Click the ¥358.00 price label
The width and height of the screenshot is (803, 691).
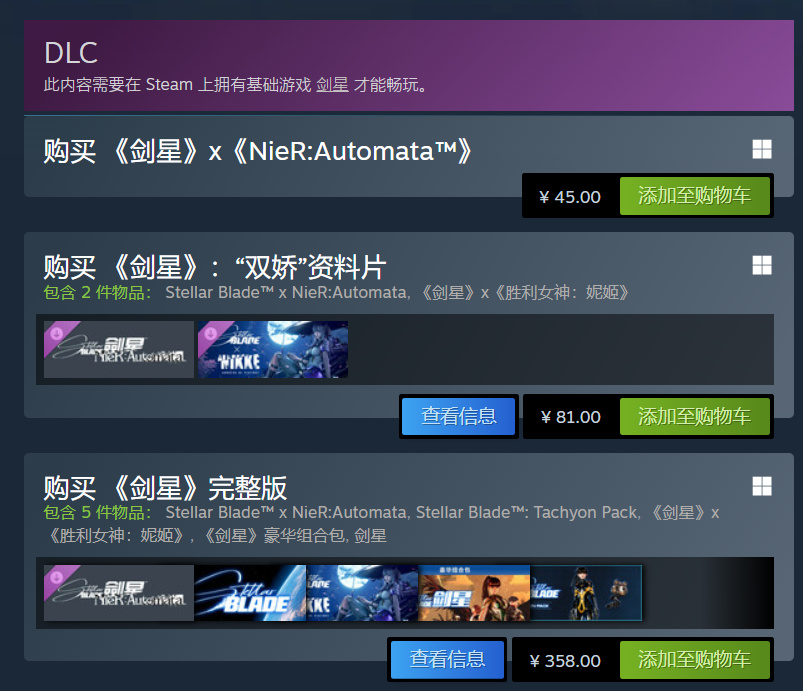click(565, 661)
